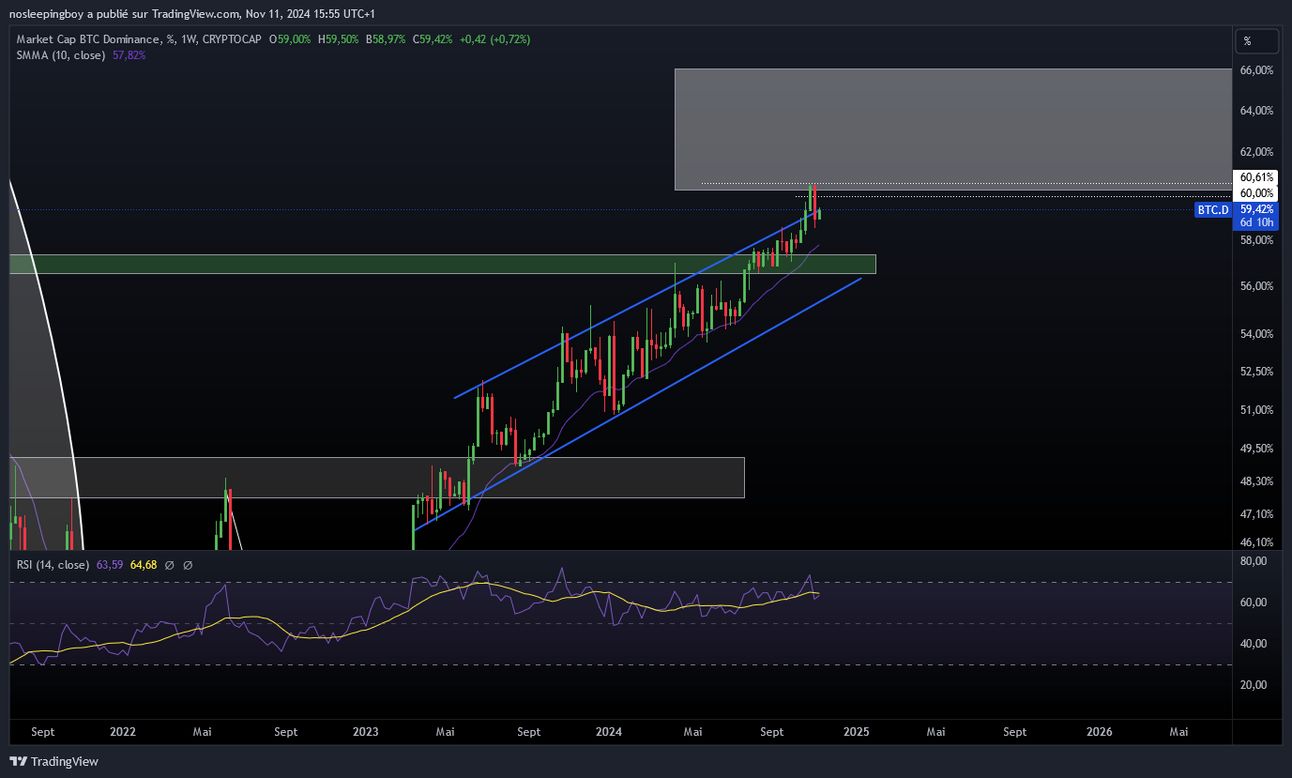
Task: Click the 60,00 RSI axis label
Action: [1253, 602]
